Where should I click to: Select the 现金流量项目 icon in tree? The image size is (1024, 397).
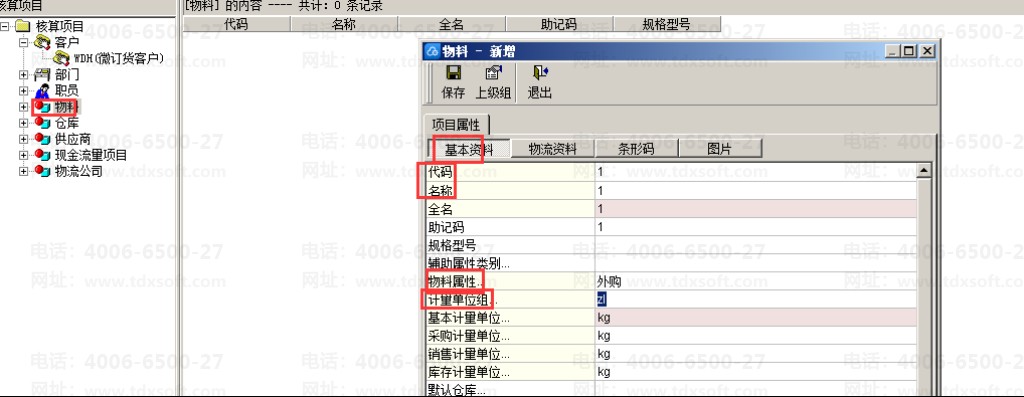coord(43,155)
